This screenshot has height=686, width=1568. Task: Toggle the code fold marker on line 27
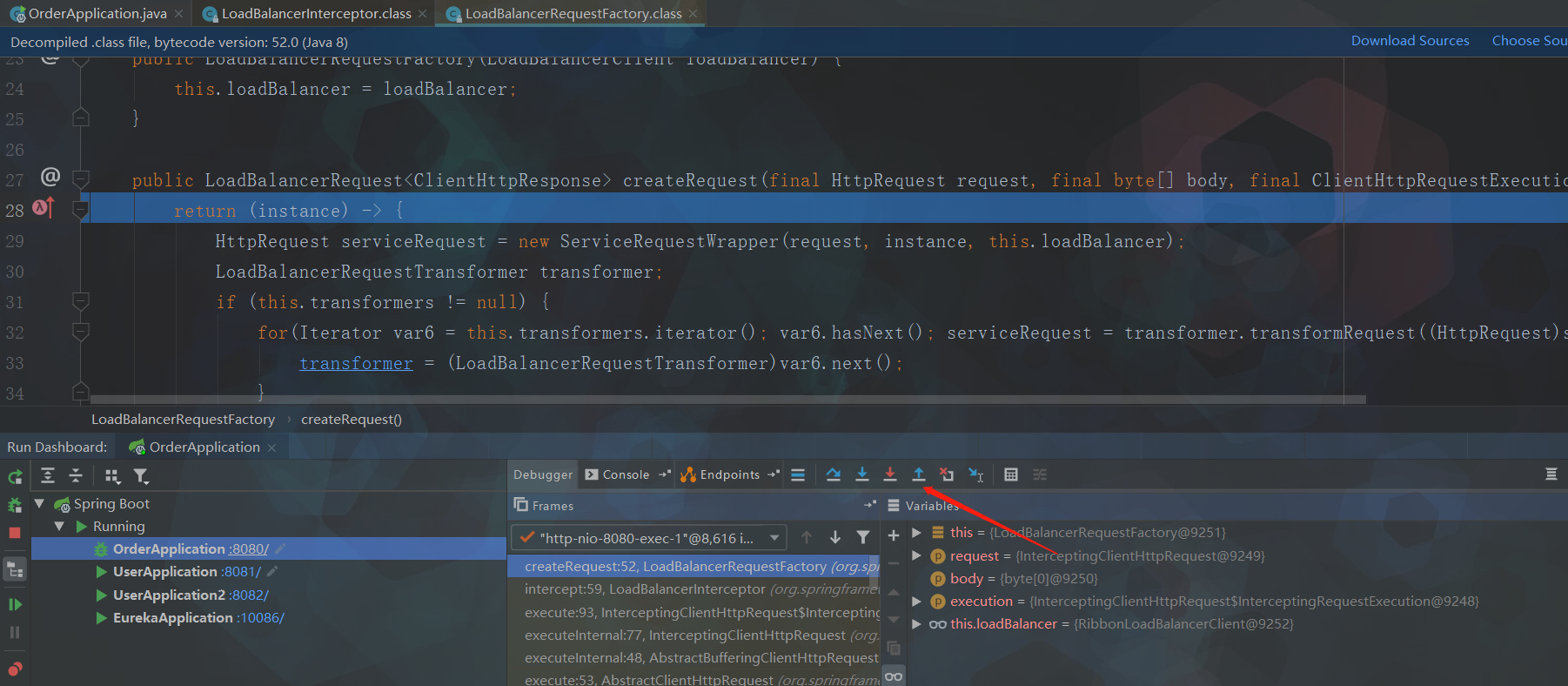(x=81, y=179)
